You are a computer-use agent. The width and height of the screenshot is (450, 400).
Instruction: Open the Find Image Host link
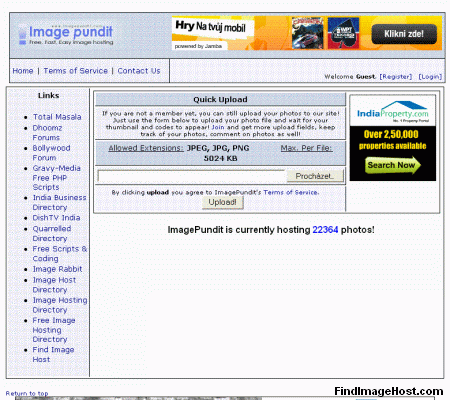coord(53,354)
